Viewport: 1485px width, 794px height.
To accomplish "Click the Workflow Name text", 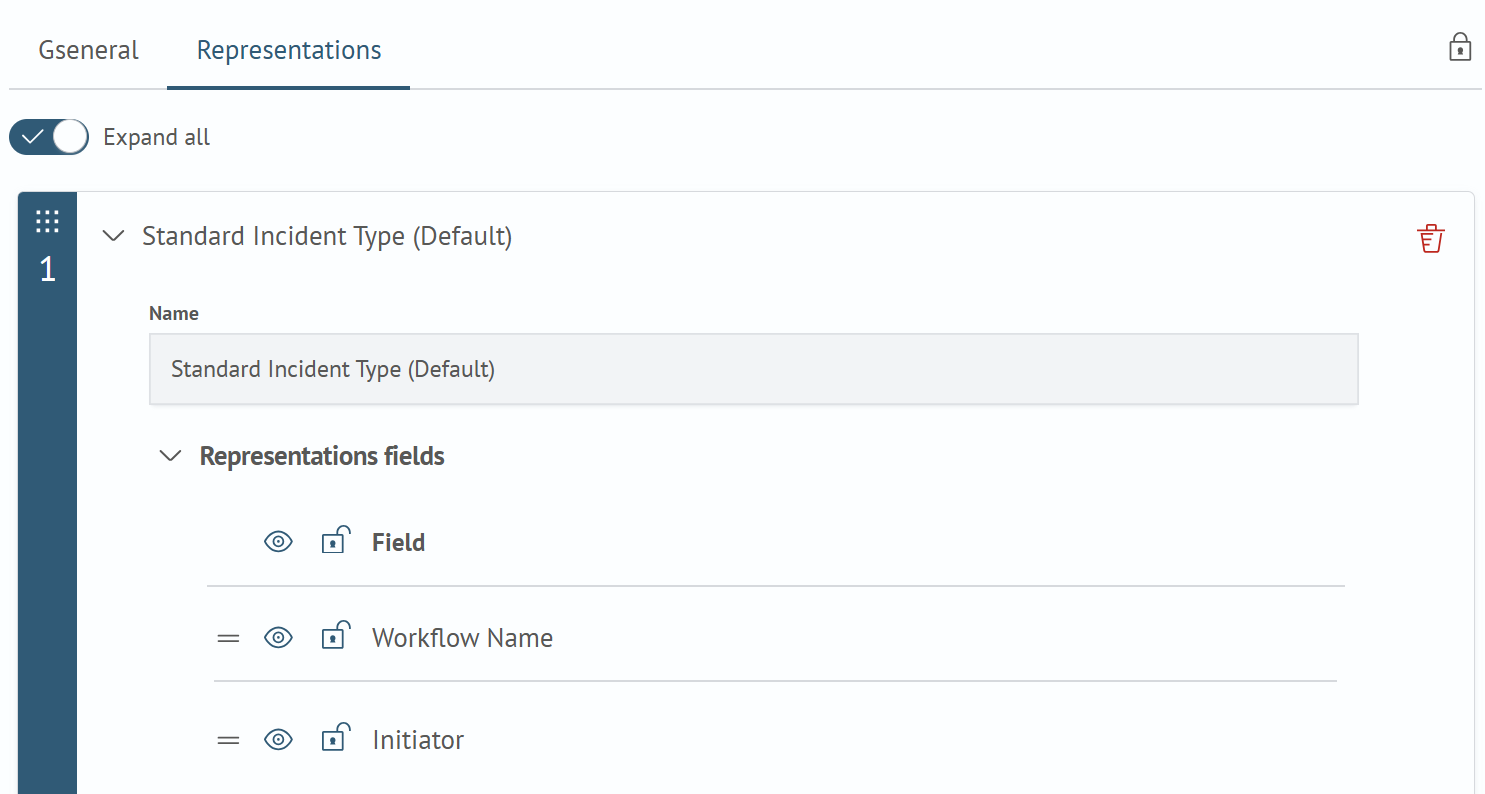I will click(462, 638).
